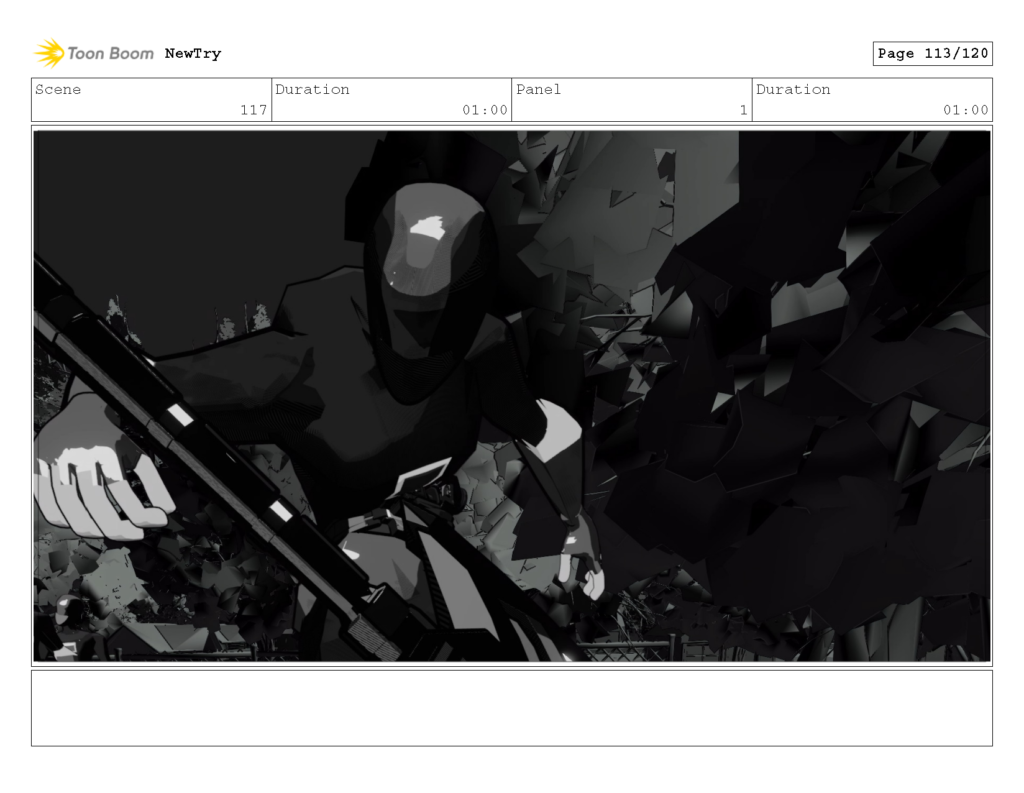The width and height of the screenshot is (1024, 793).
Task: Click the Page 113/120 navigation box
Action: [x=933, y=53]
